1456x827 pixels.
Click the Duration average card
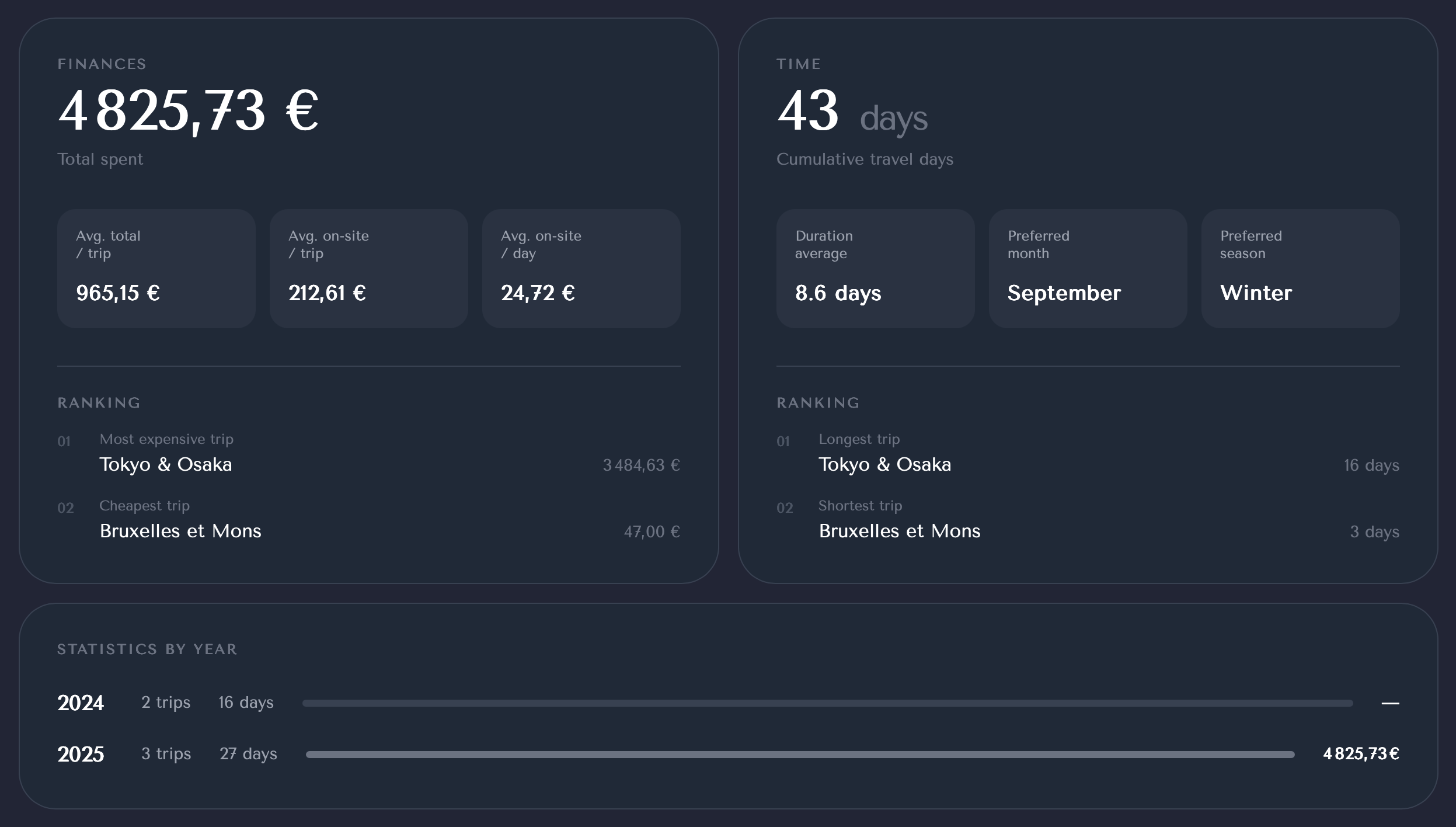click(875, 269)
